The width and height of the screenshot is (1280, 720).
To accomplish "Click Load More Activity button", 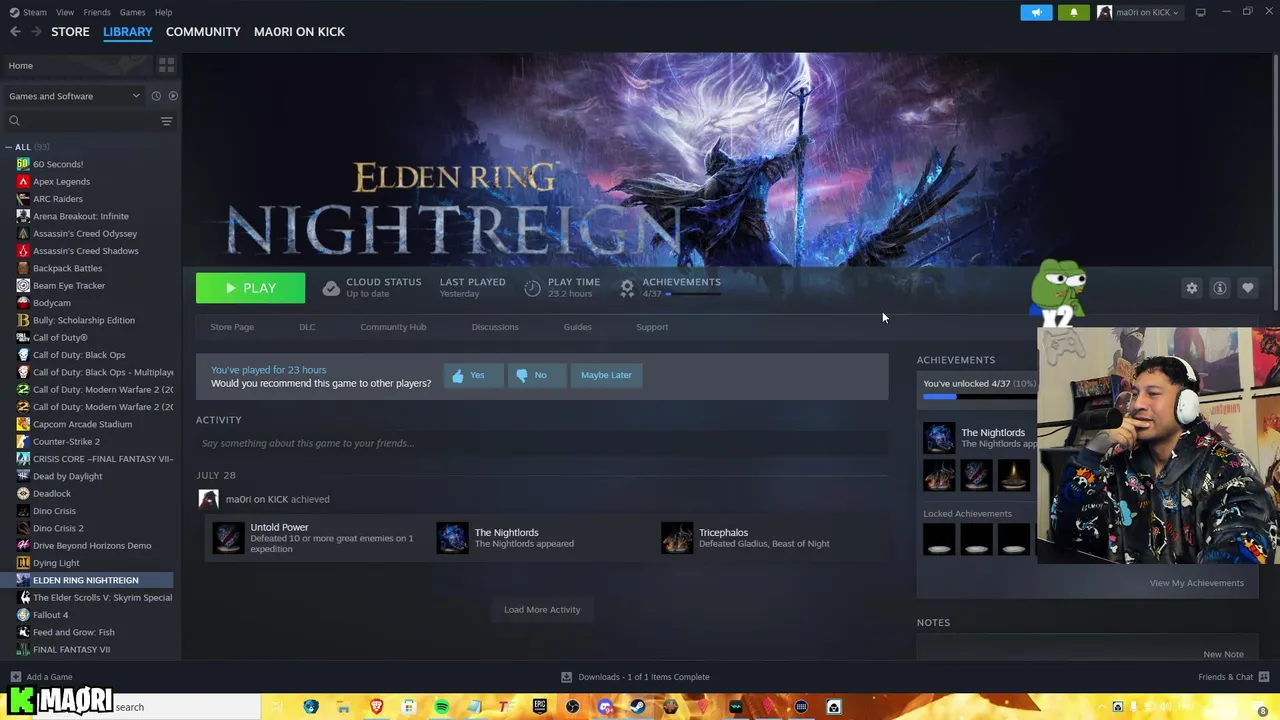I will click(x=542, y=610).
